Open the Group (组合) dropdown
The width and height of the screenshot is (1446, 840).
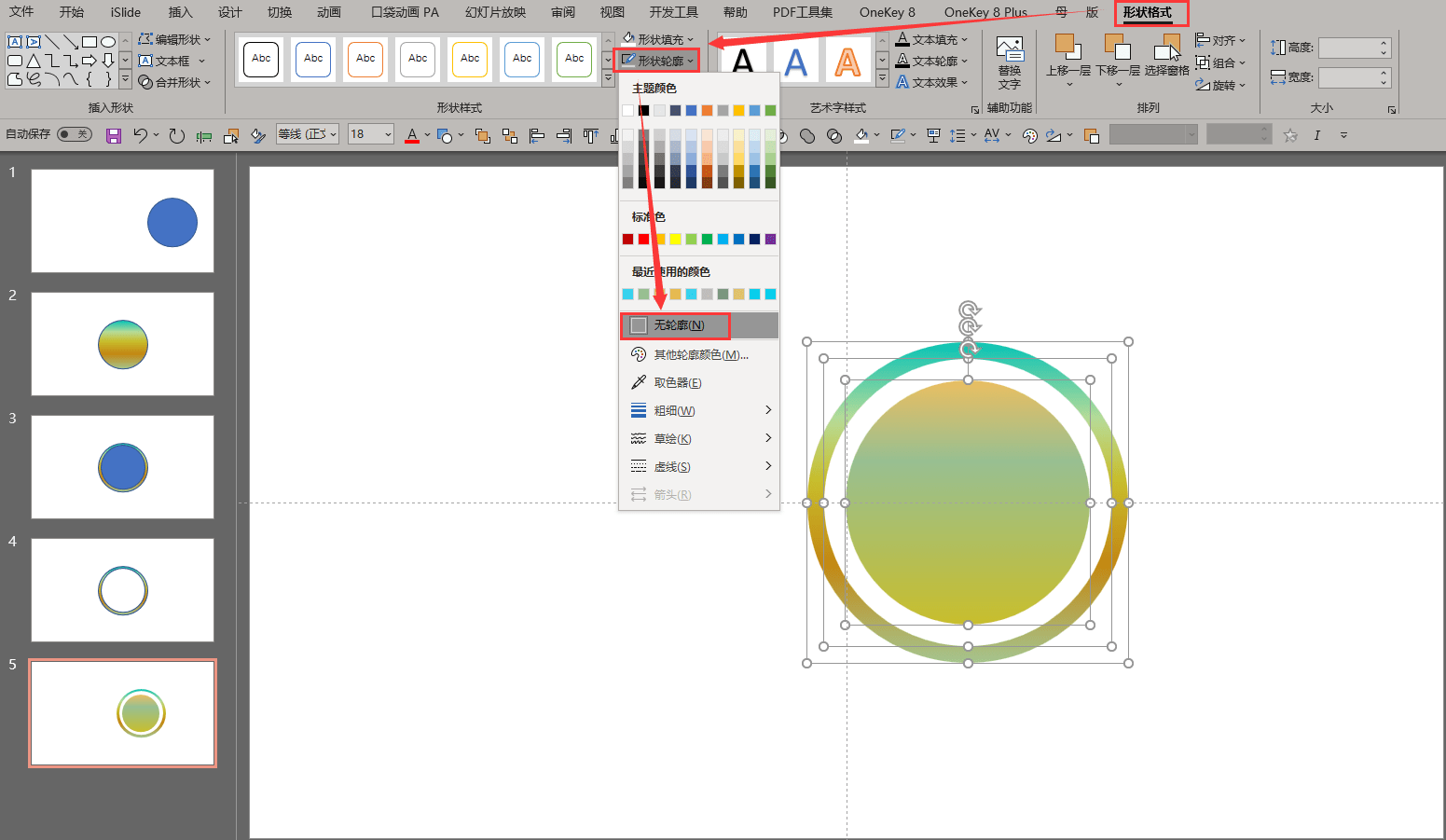pyautogui.click(x=1220, y=62)
